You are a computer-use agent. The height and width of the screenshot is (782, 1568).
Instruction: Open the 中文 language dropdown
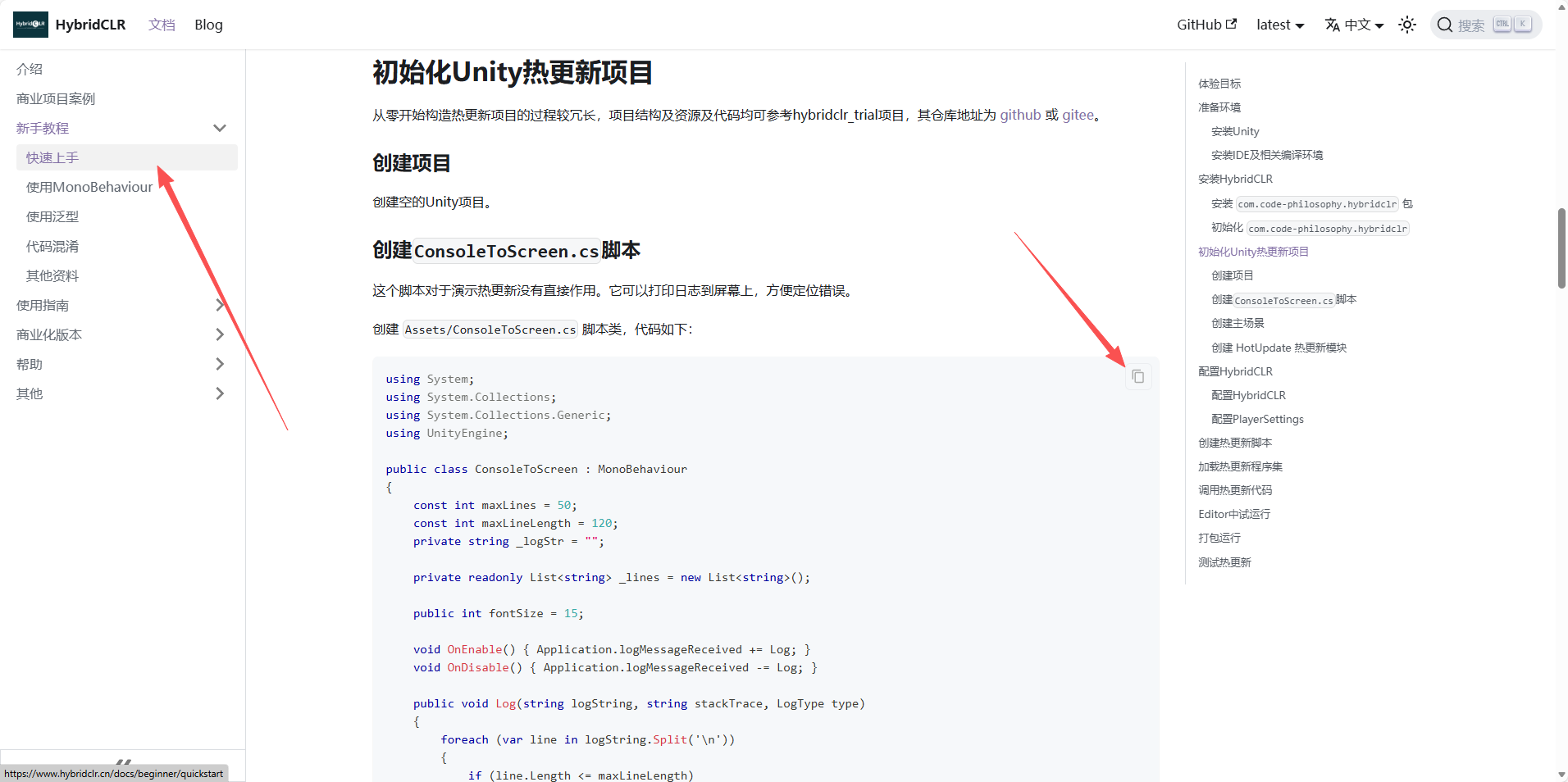(x=1354, y=25)
